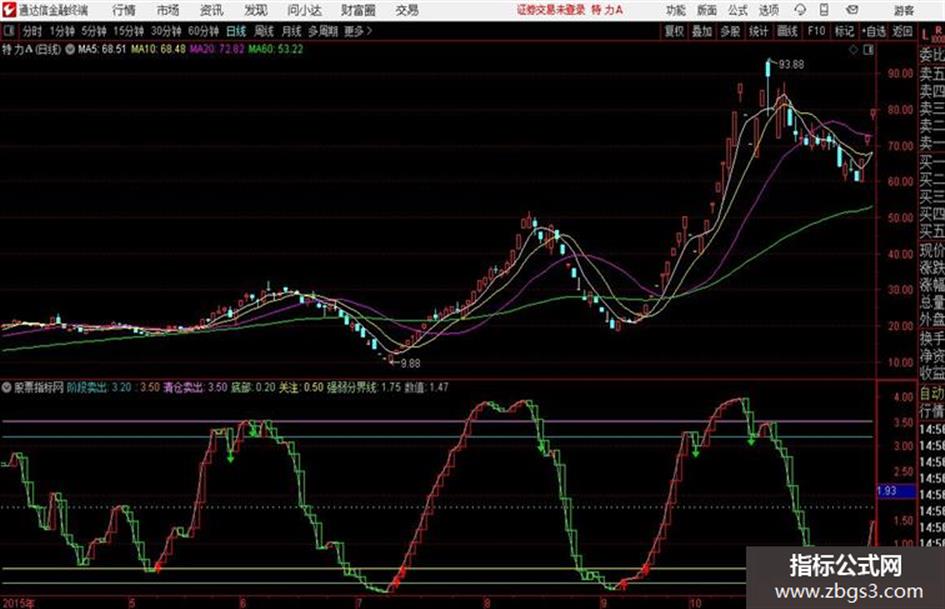Image resolution: width=945 pixels, height=609 pixels.
Task: Switch to the 分时 chart tab
Action: [33, 31]
